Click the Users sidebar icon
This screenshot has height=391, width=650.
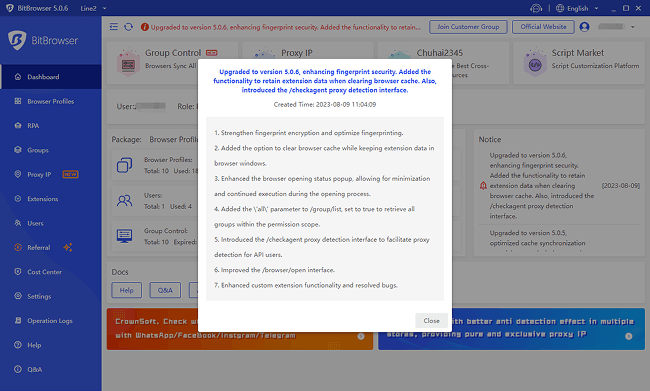pyautogui.click(x=18, y=223)
